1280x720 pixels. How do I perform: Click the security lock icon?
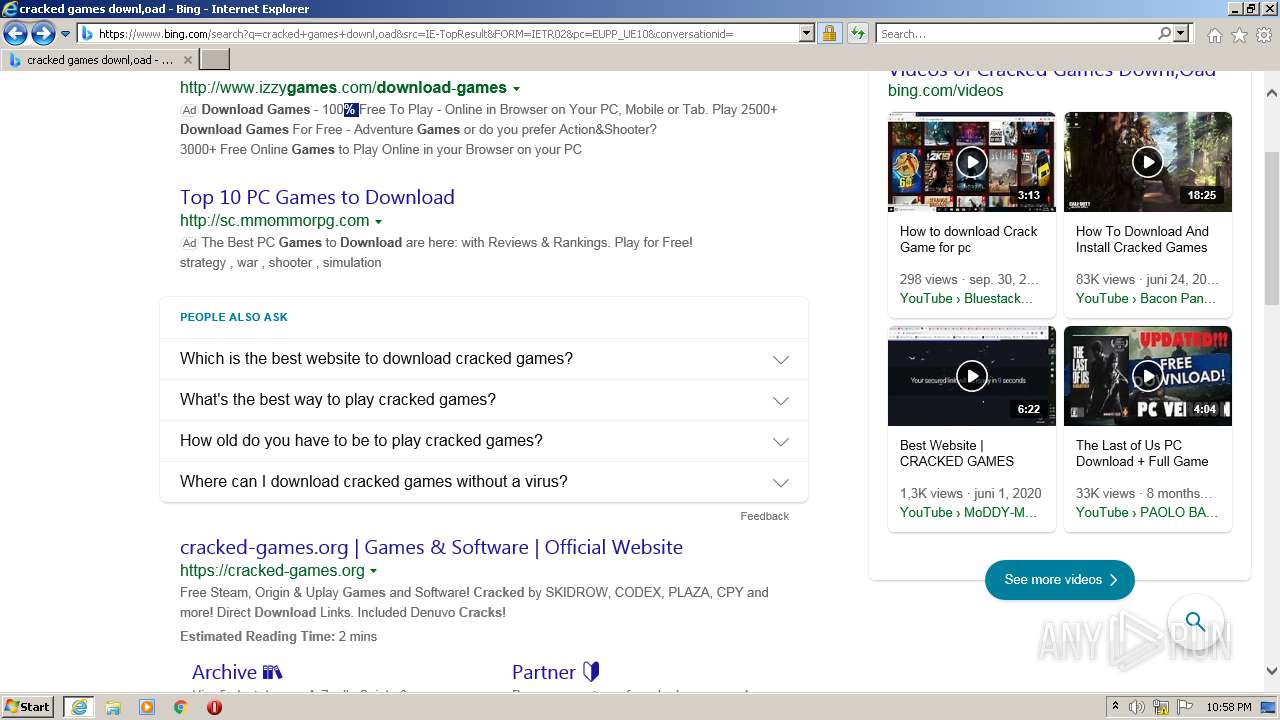[x=829, y=34]
